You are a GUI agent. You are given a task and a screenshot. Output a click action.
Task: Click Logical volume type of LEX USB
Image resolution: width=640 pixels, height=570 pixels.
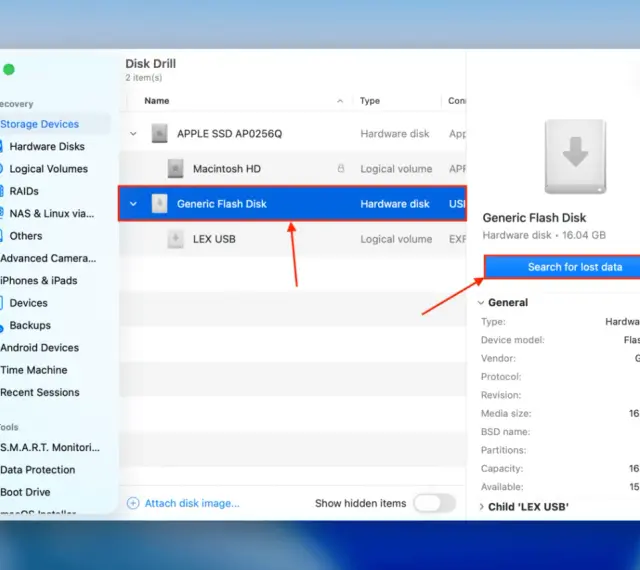coord(396,239)
